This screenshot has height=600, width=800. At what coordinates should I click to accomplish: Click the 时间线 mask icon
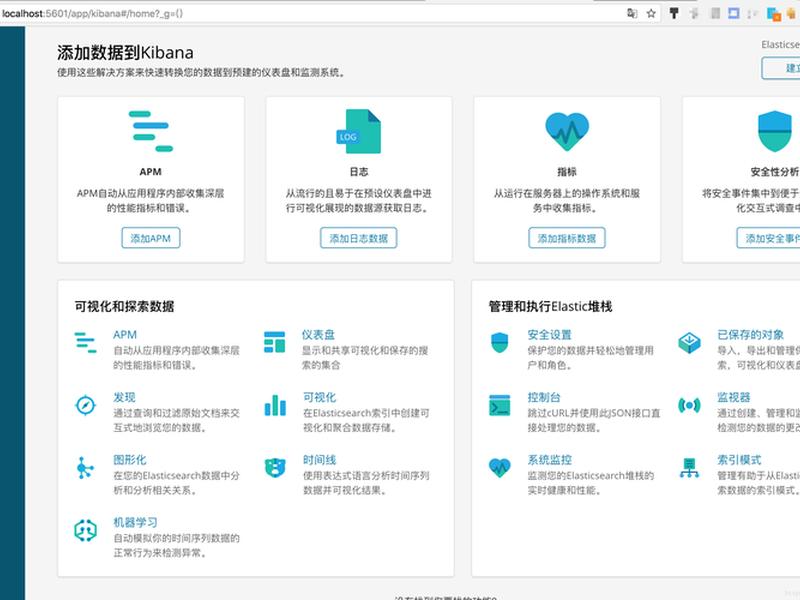pyautogui.click(x=275, y=468)
